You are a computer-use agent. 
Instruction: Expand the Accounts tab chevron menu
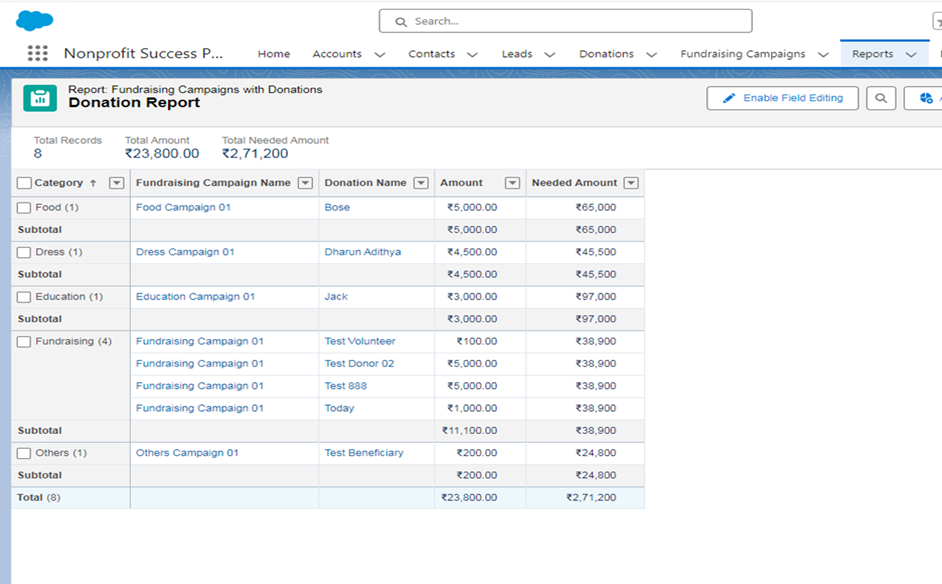(x=380, y=54)
